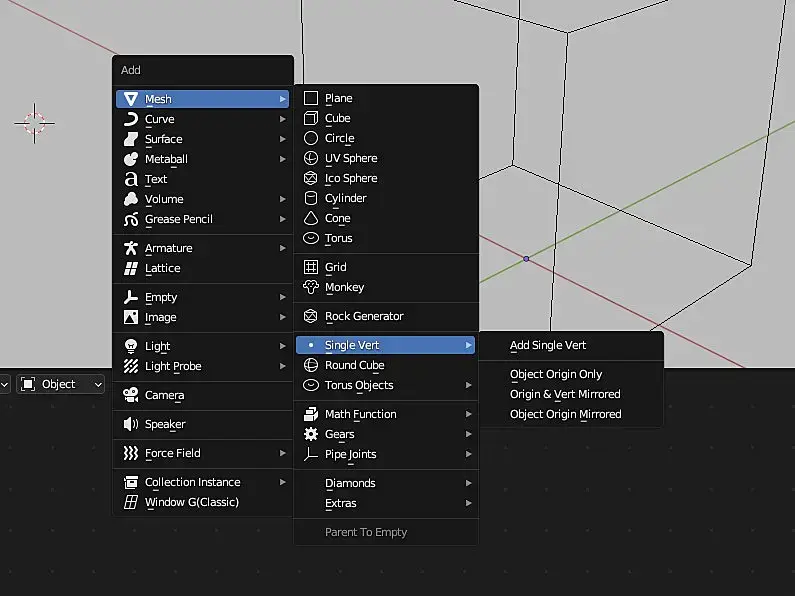Choose Origin & Vert Mirrored
795x596 pixels.
(x=571, y=394)
